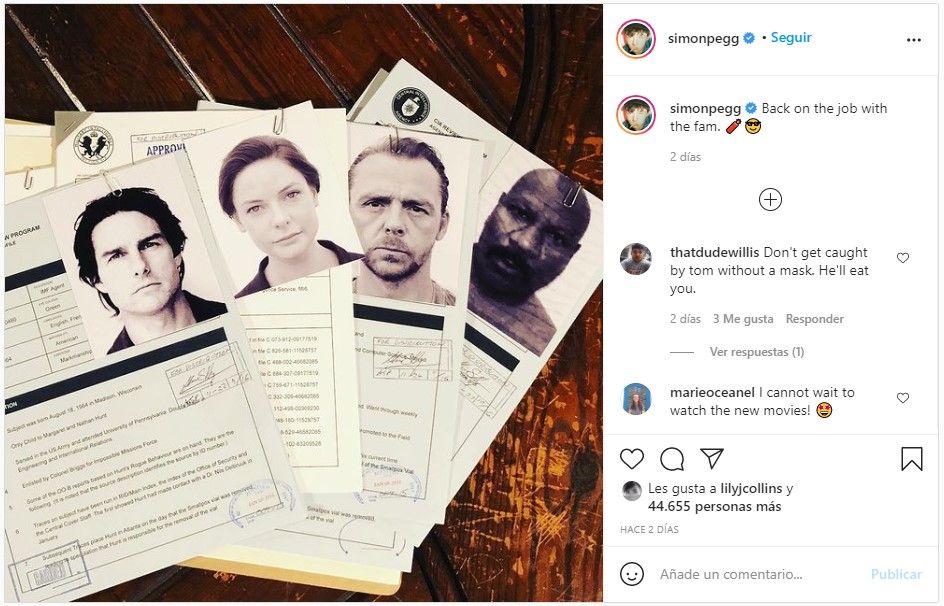View the 44.655 personas más likes list
This screenshot has height=606, width=944.
pyautogui.click(x=715, y=507)
